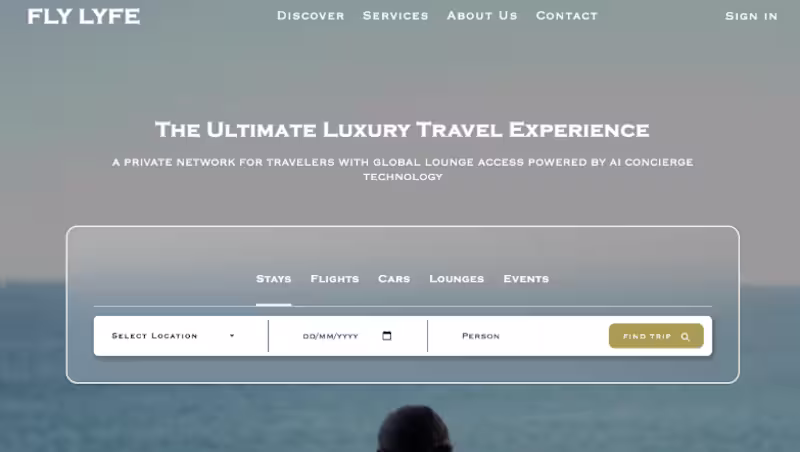Image resolution: width=800 pixels, height=452 pixels.
Task: Switch to the Stays tab
Action: coord(273,279)
